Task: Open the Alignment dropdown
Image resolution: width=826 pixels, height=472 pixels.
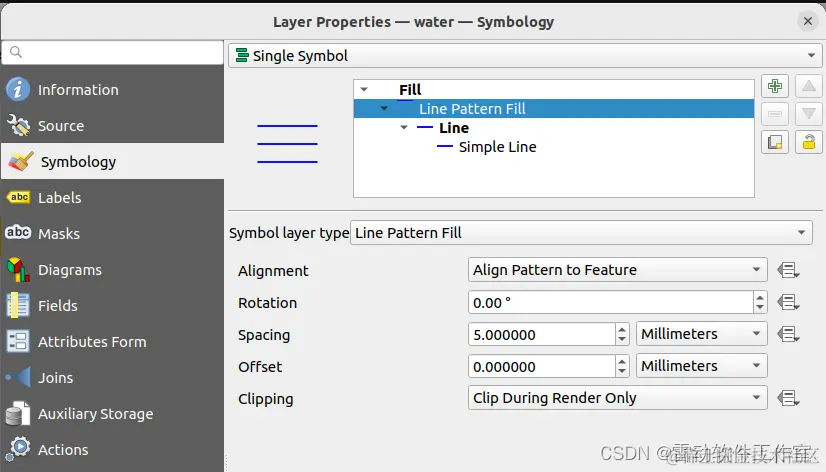Action: (617, 270)
